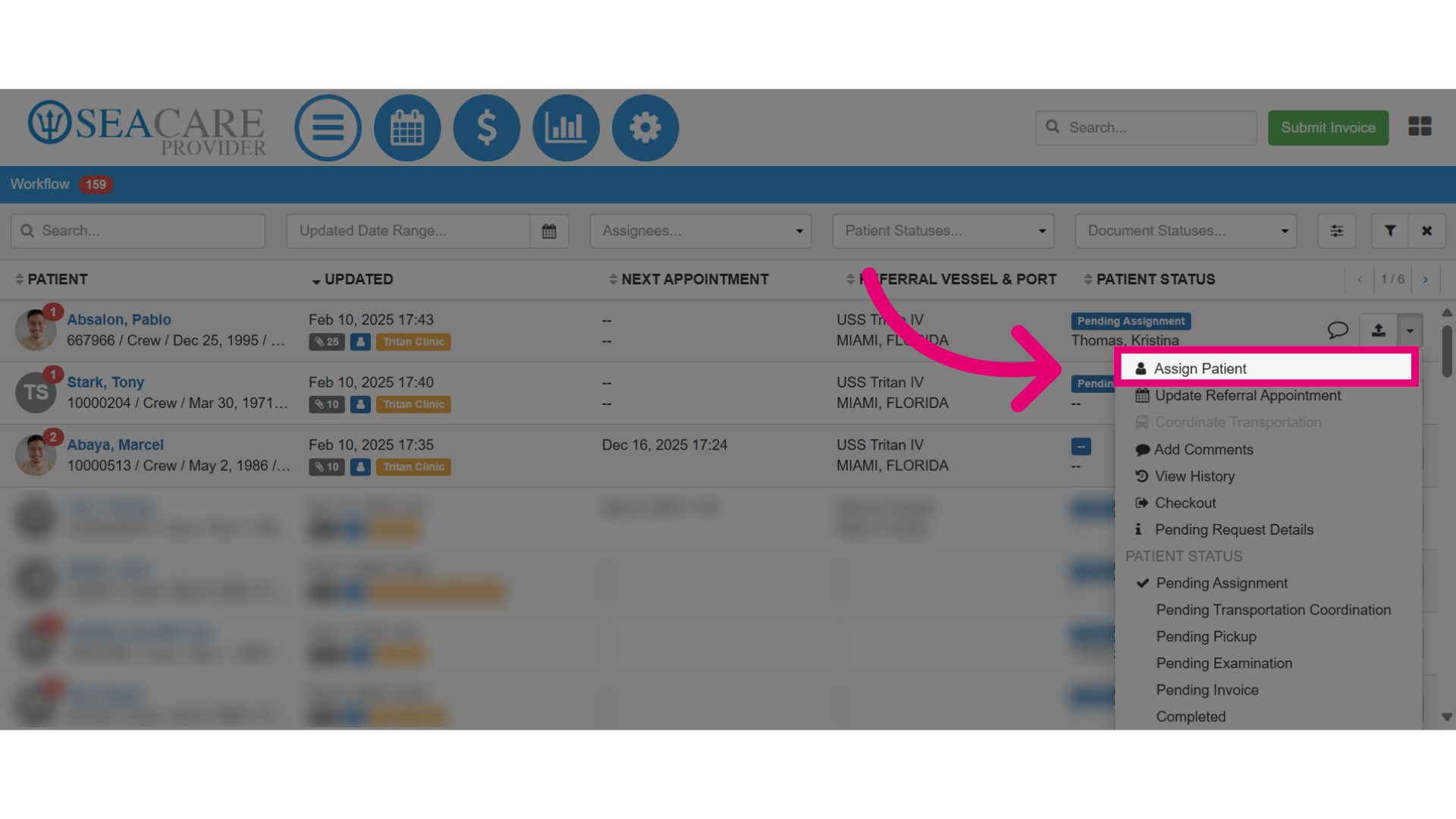Sort by PATIENT column
The width and height of the screenshot is (1456, 819).
[x=51, y=279]
